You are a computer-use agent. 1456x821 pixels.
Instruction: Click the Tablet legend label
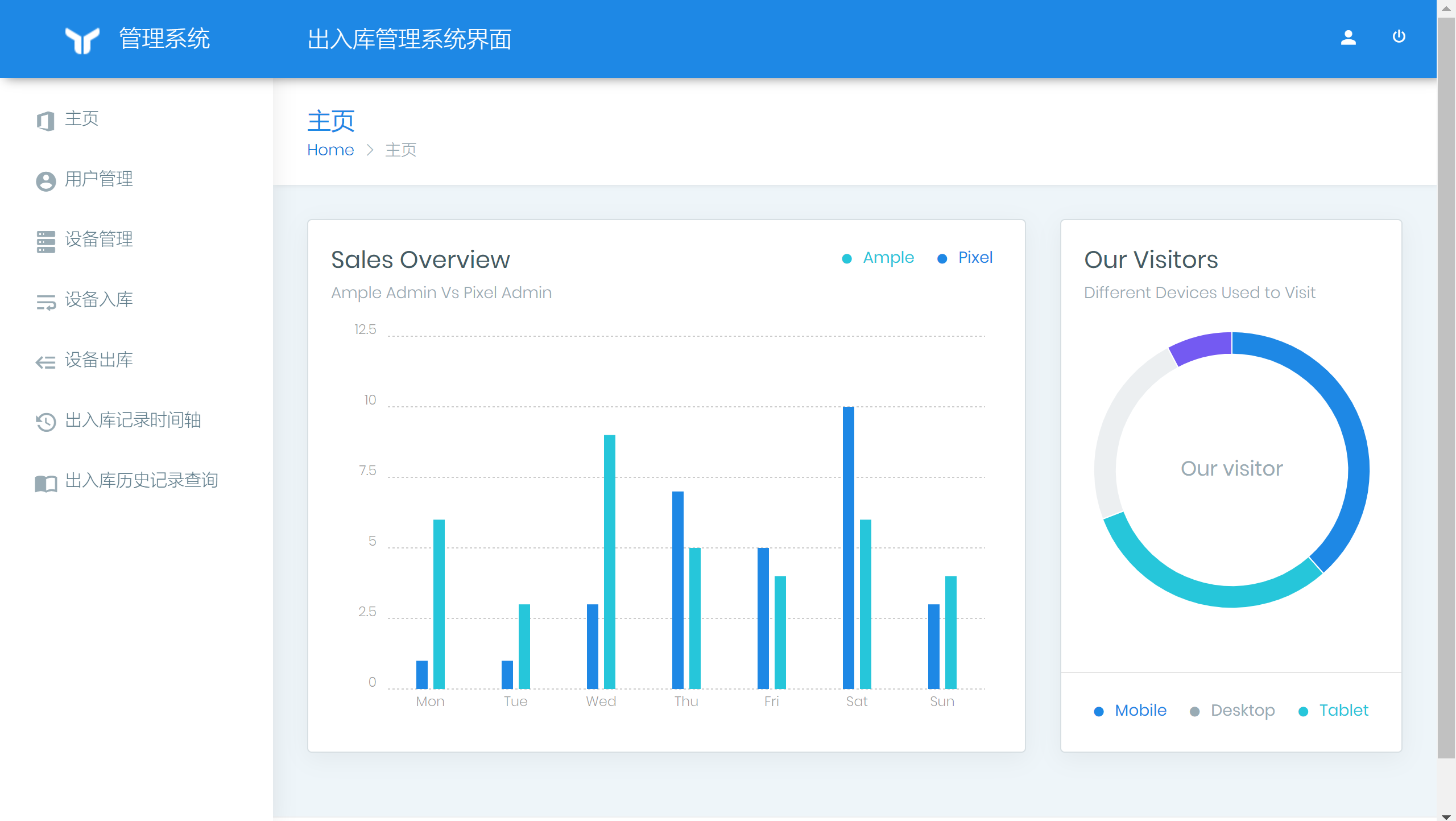pos(1344,711)
